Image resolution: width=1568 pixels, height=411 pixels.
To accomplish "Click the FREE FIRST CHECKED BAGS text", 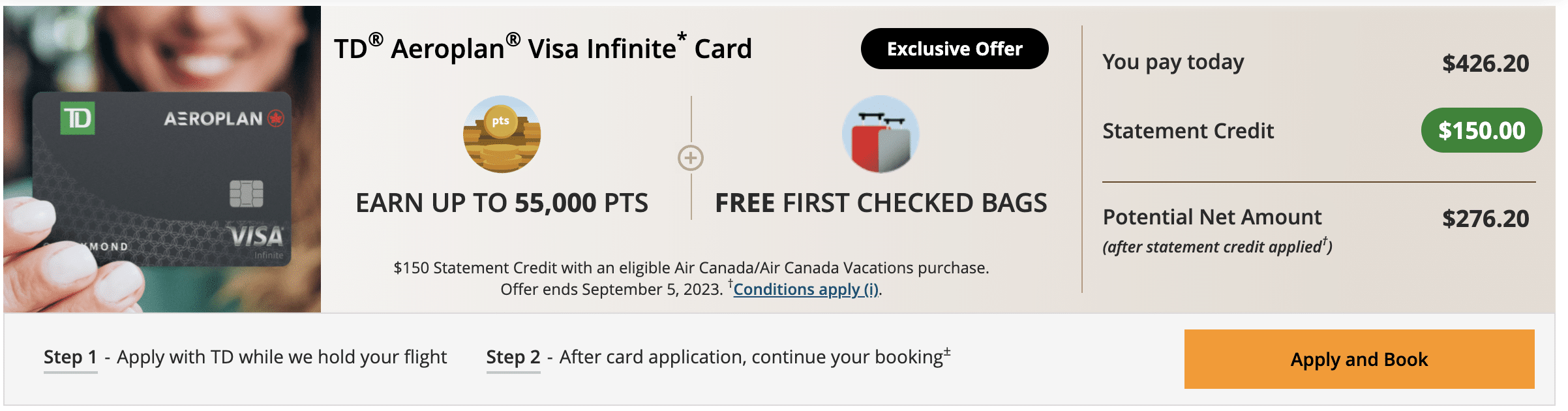I will tap(881, 203).
